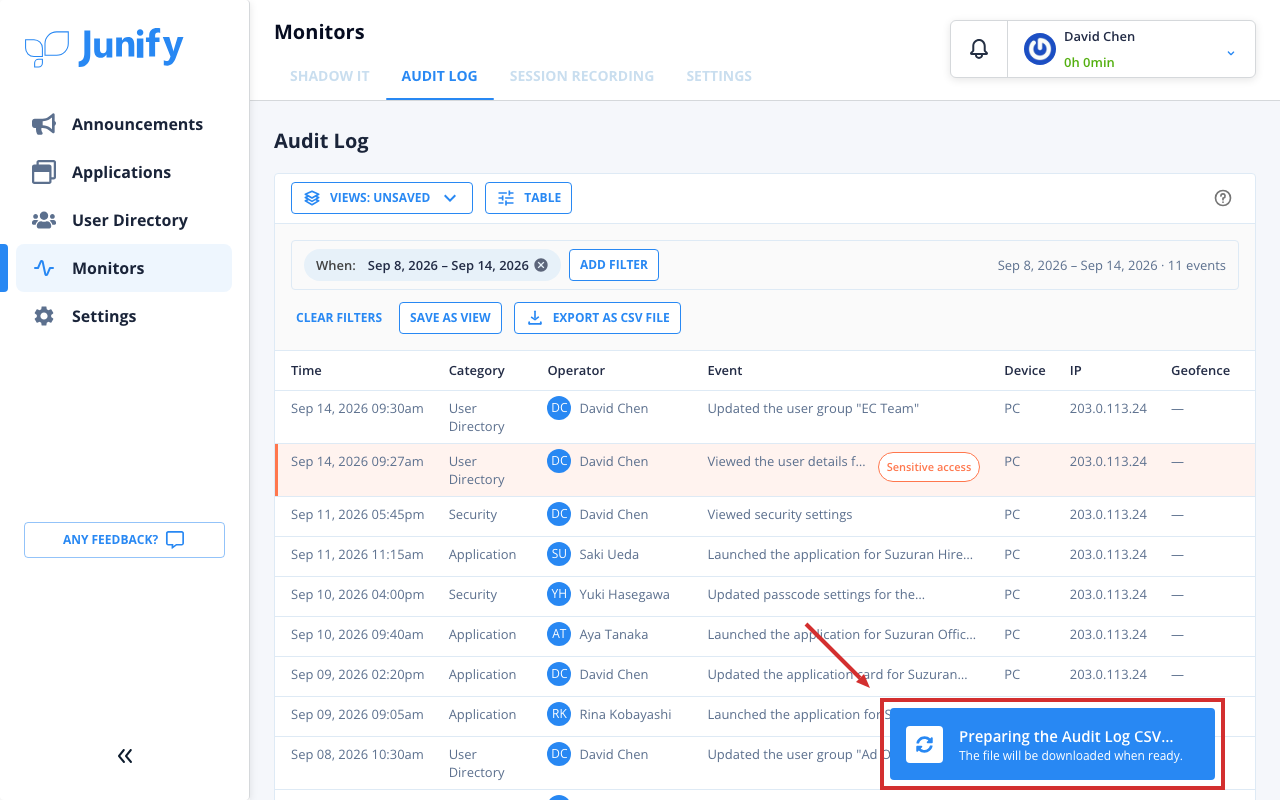The image size is (1280, 800).
Task: Select event 'Viewed security settings'
Action: 780,514
